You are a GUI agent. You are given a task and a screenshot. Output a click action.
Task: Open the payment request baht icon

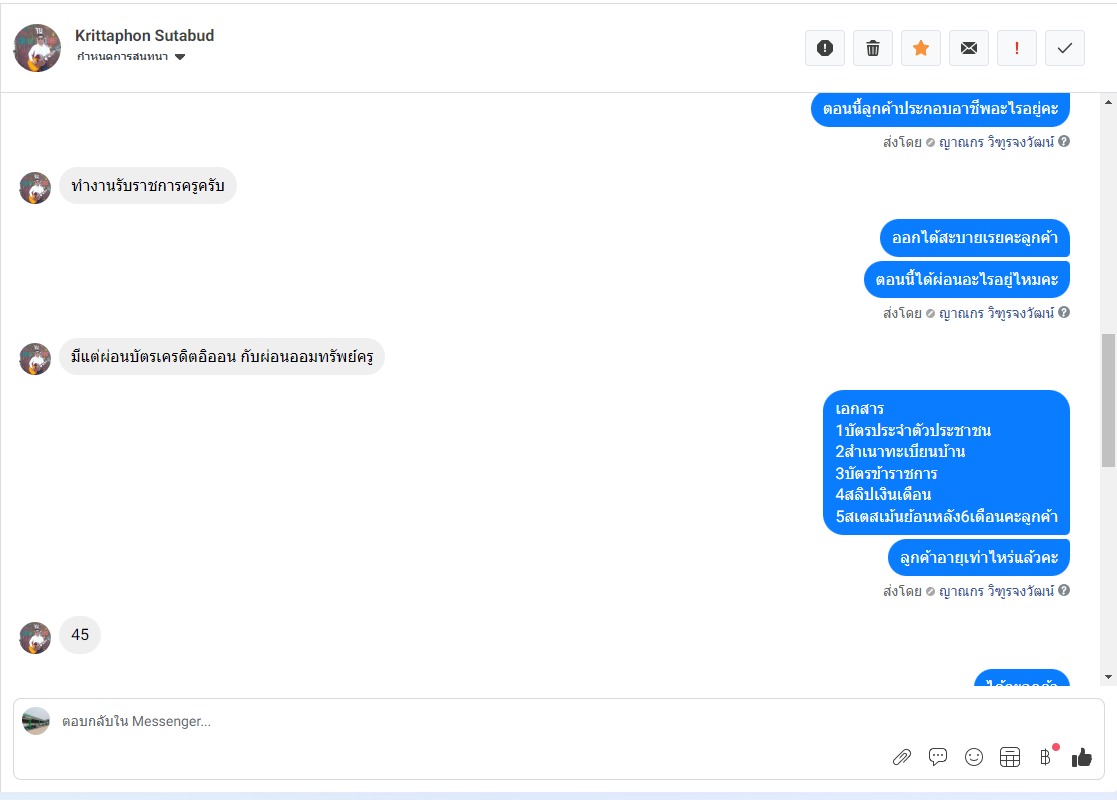click(x=1046, y=756)
